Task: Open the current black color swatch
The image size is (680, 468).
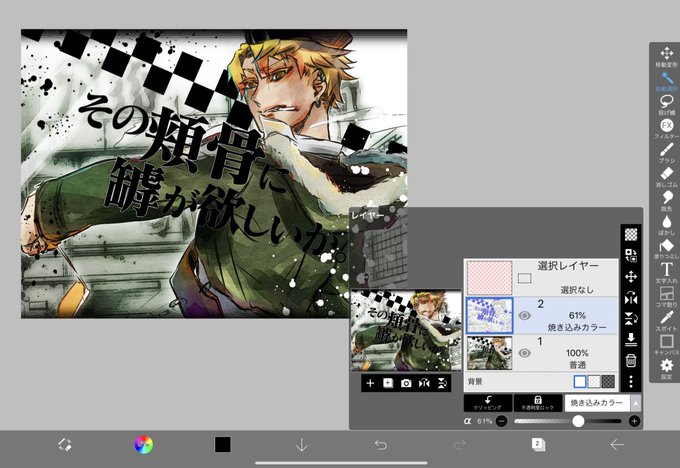Action: 222,445
